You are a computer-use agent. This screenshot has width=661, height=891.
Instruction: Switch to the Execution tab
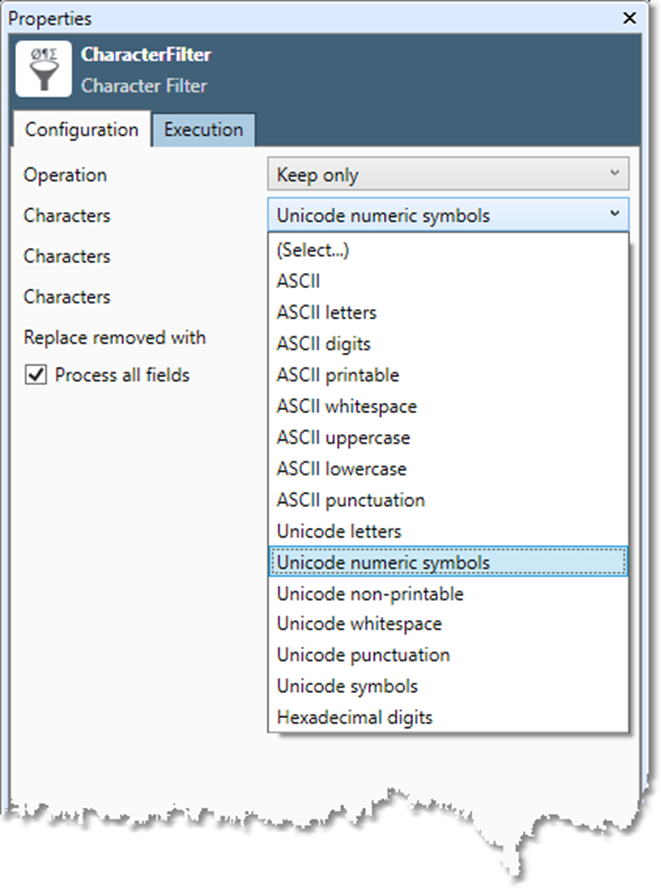203,130
